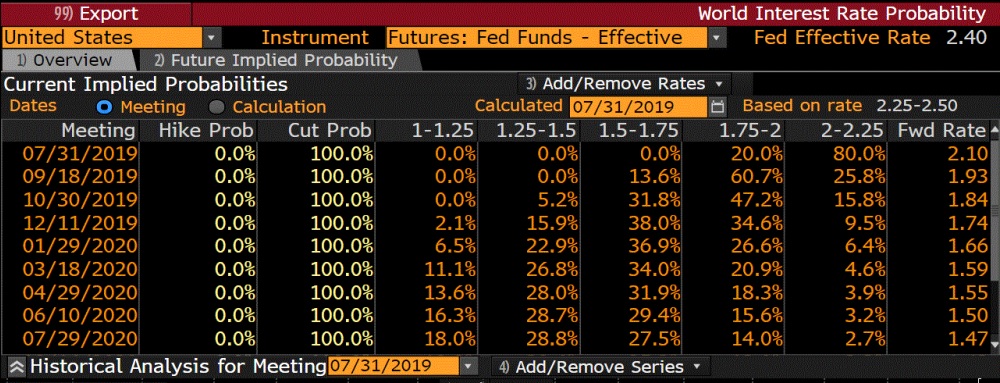Select the 12/11/2019 meeting date
Image resolution: width=1000 pixels, height=383 pixels.
pos(80,222)
